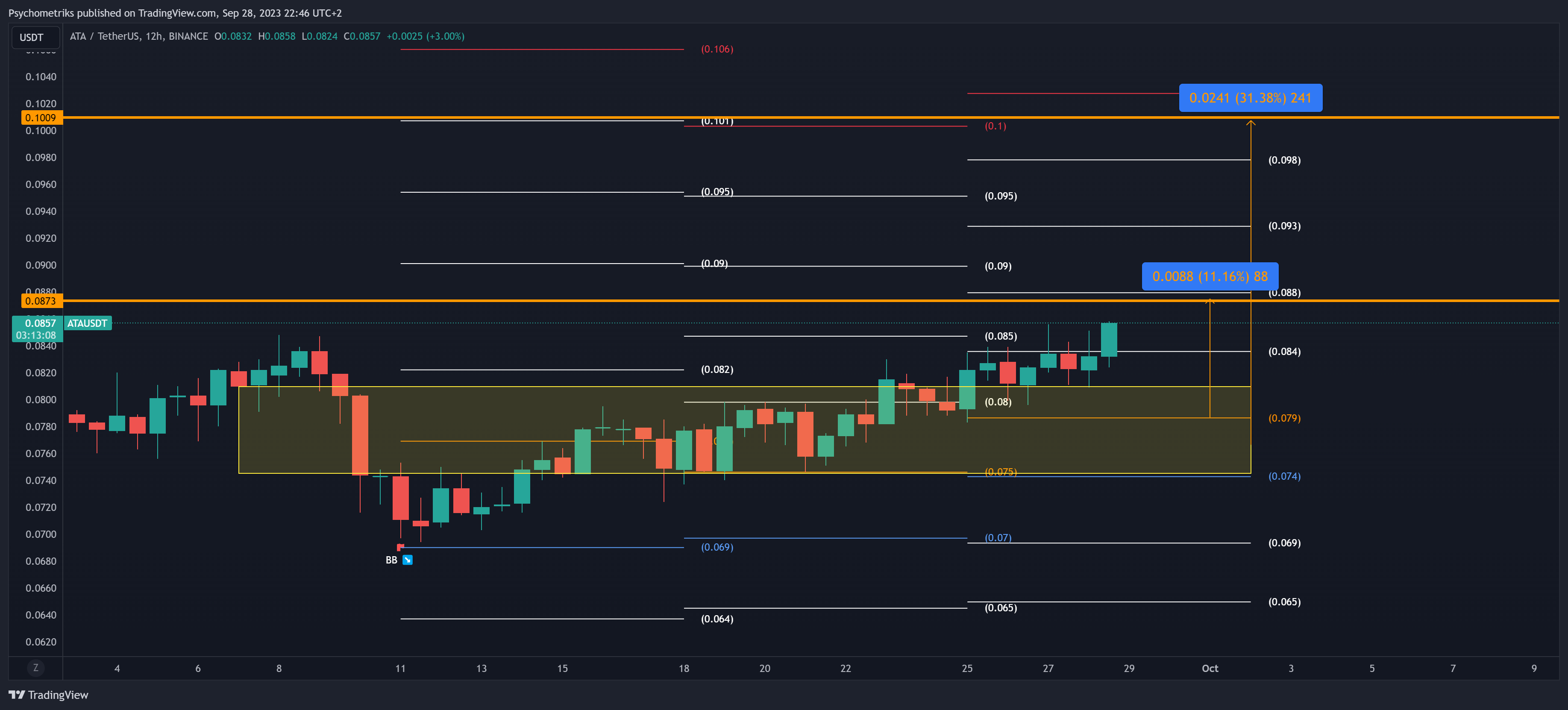This screenshot has width=1568, height=710.
Task: Click the ATAUSDT symbol tag
Action: click(87, 323)
